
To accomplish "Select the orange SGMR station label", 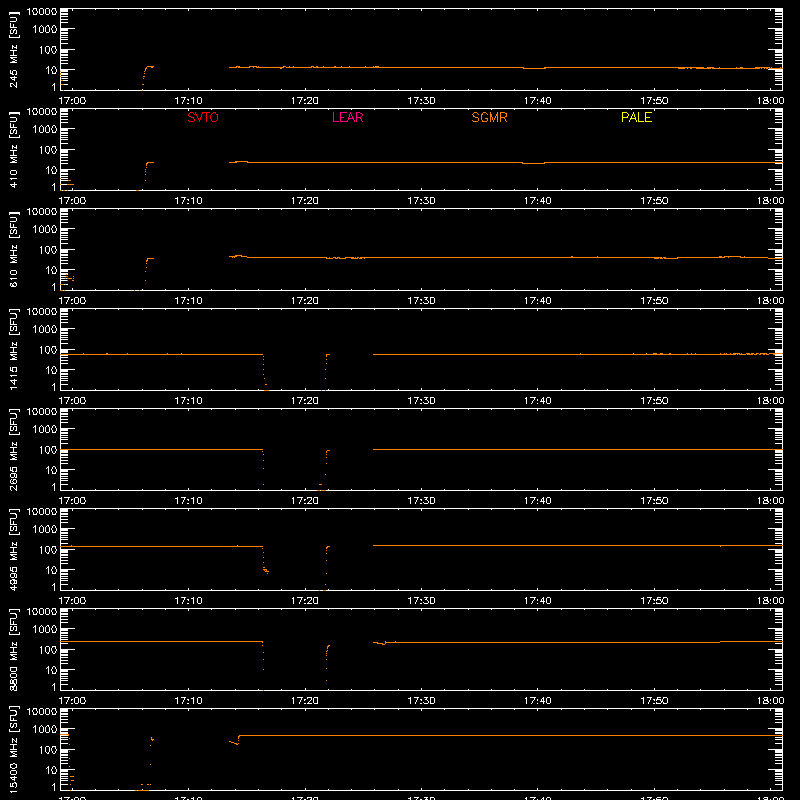I will [489, 117].
